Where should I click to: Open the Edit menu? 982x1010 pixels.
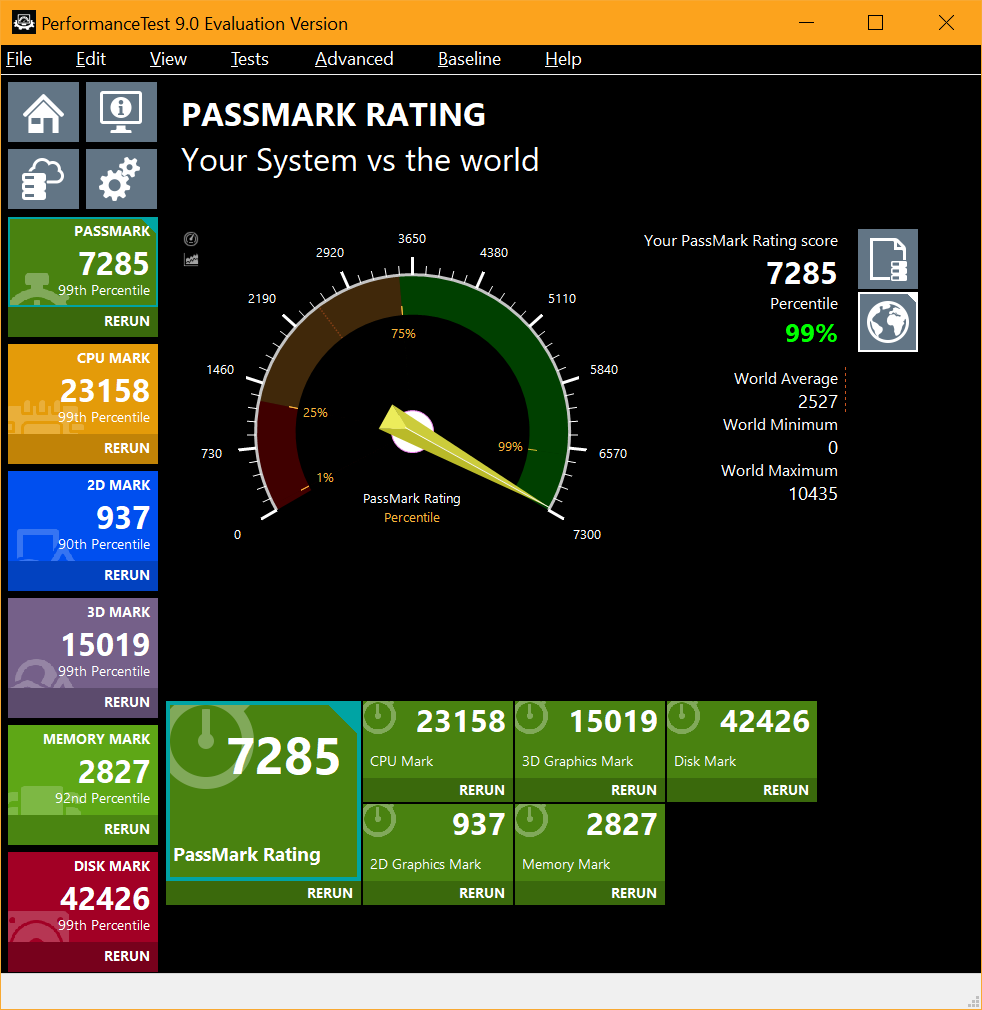[91, 59]
